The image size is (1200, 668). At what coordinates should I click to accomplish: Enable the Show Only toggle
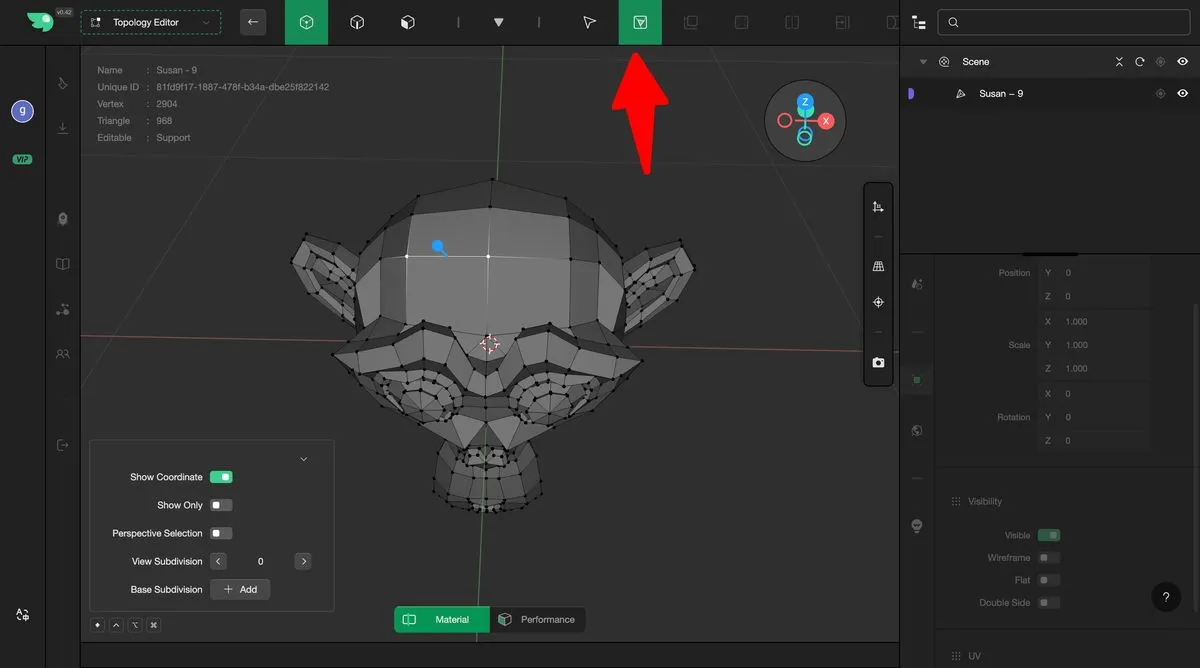tap(221, 505)
